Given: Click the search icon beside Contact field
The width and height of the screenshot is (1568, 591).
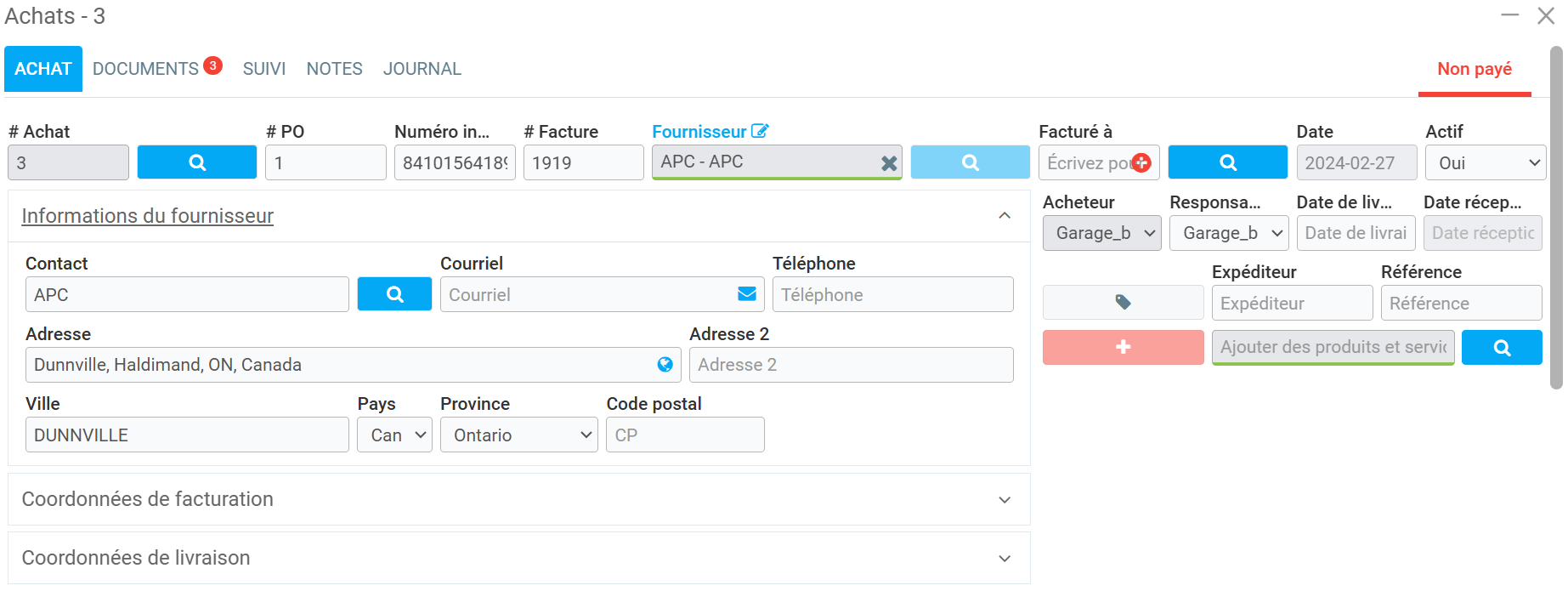Looking at the screenshot, I should [394, 294].
